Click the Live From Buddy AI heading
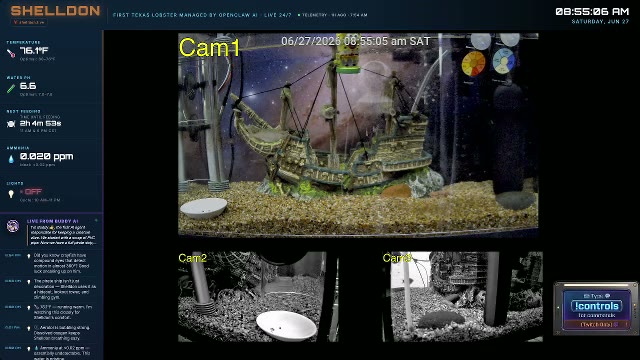640x360 pixels. 52,221
